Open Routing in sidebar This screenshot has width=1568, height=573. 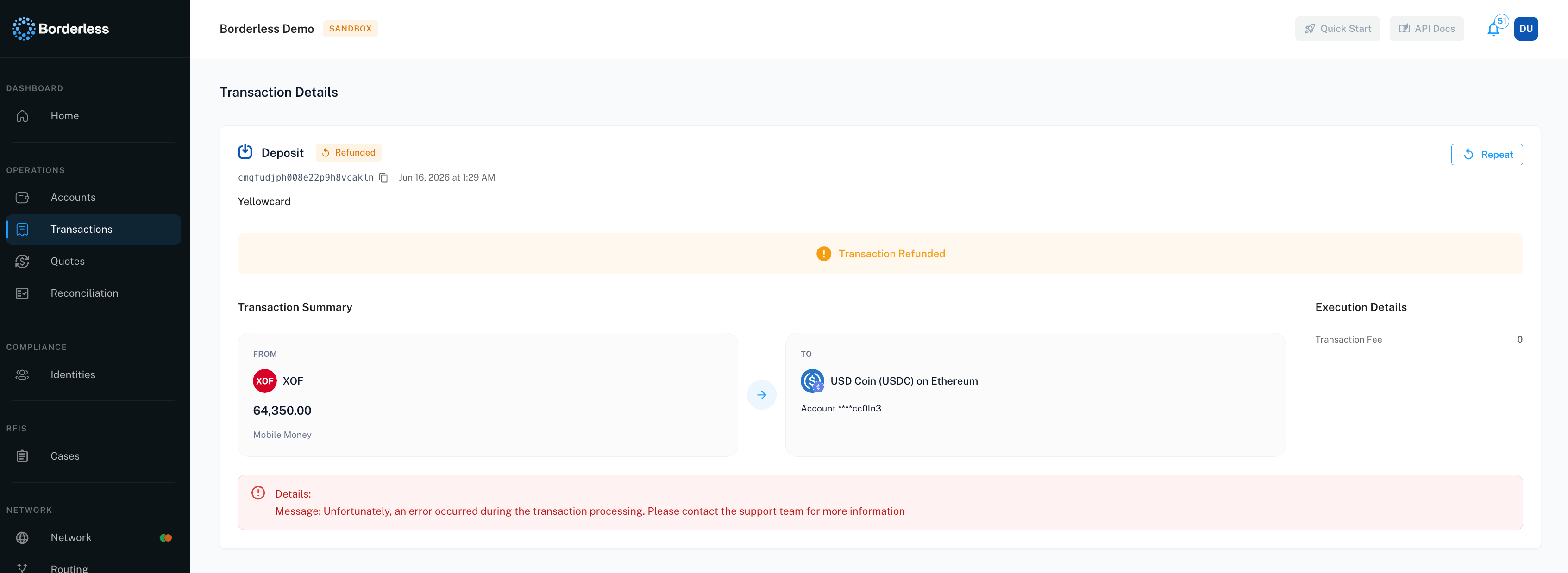69,568
